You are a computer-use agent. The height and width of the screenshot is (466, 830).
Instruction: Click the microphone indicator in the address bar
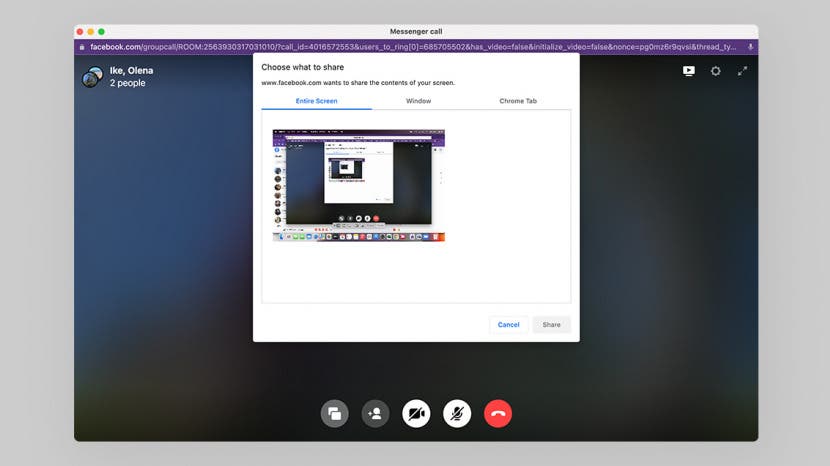[751, 47]
